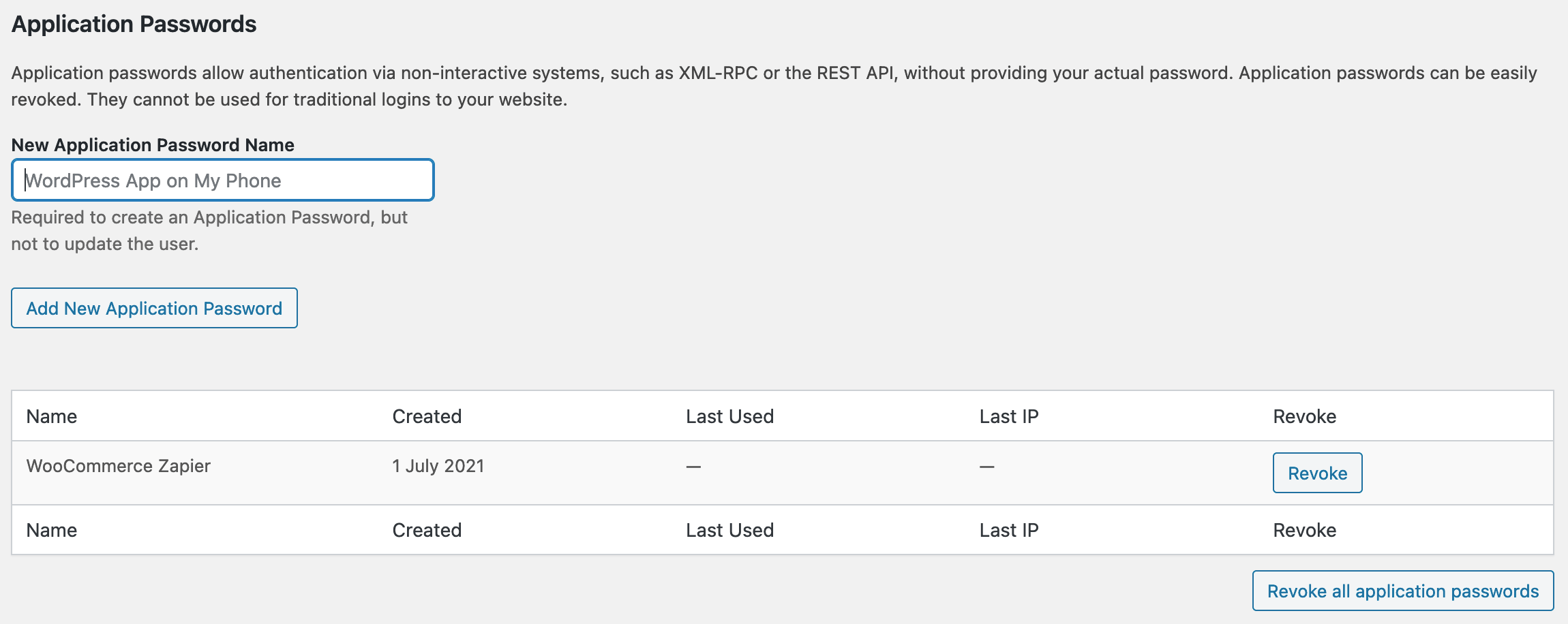
Task: Click the Name column header at table top
Action: point(52,416)
